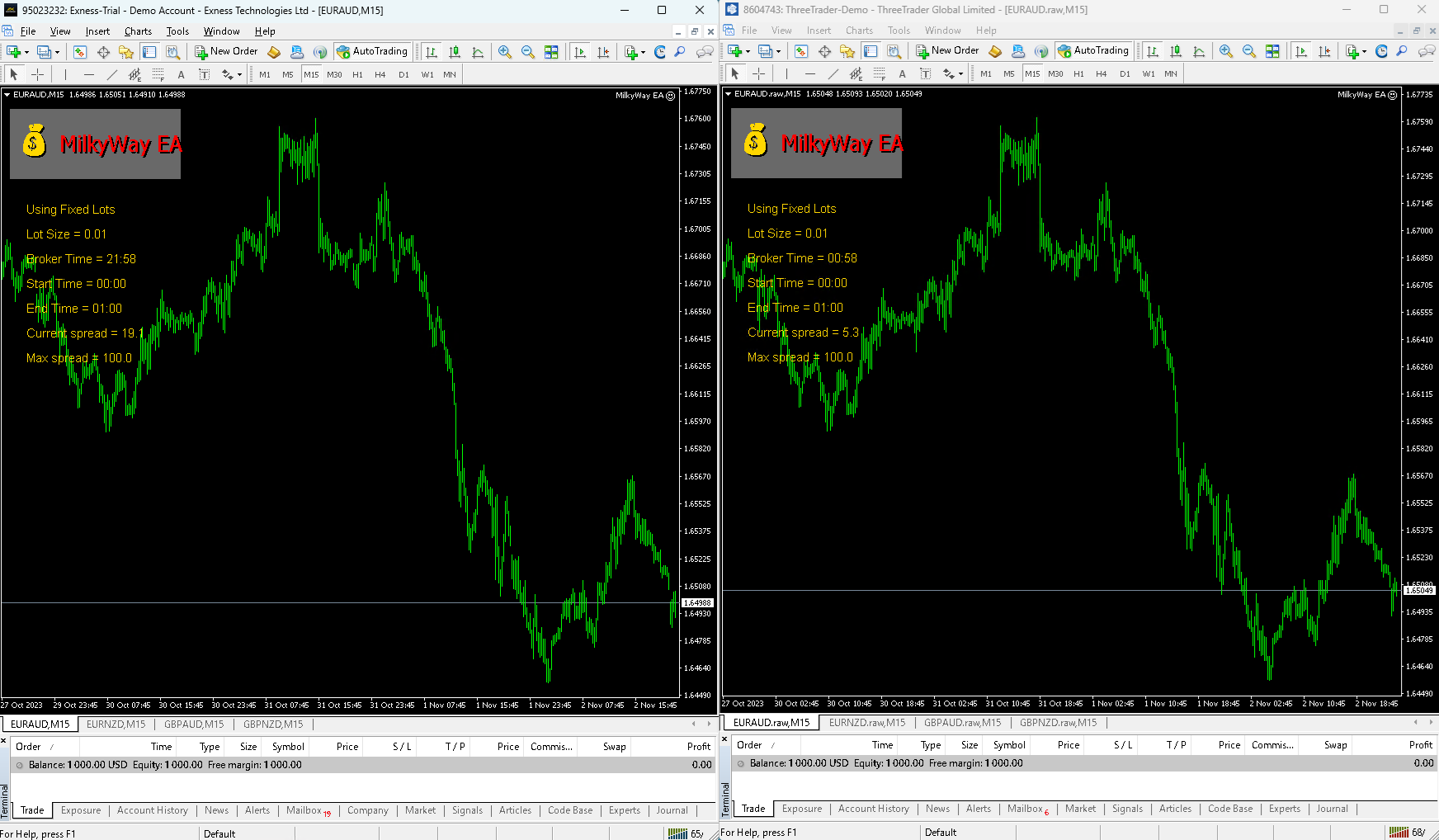This screenshot has width=1439, height=840.
Task: Open New Chart dropdown arrow in Exness toolbar
Action: [26, 52]
